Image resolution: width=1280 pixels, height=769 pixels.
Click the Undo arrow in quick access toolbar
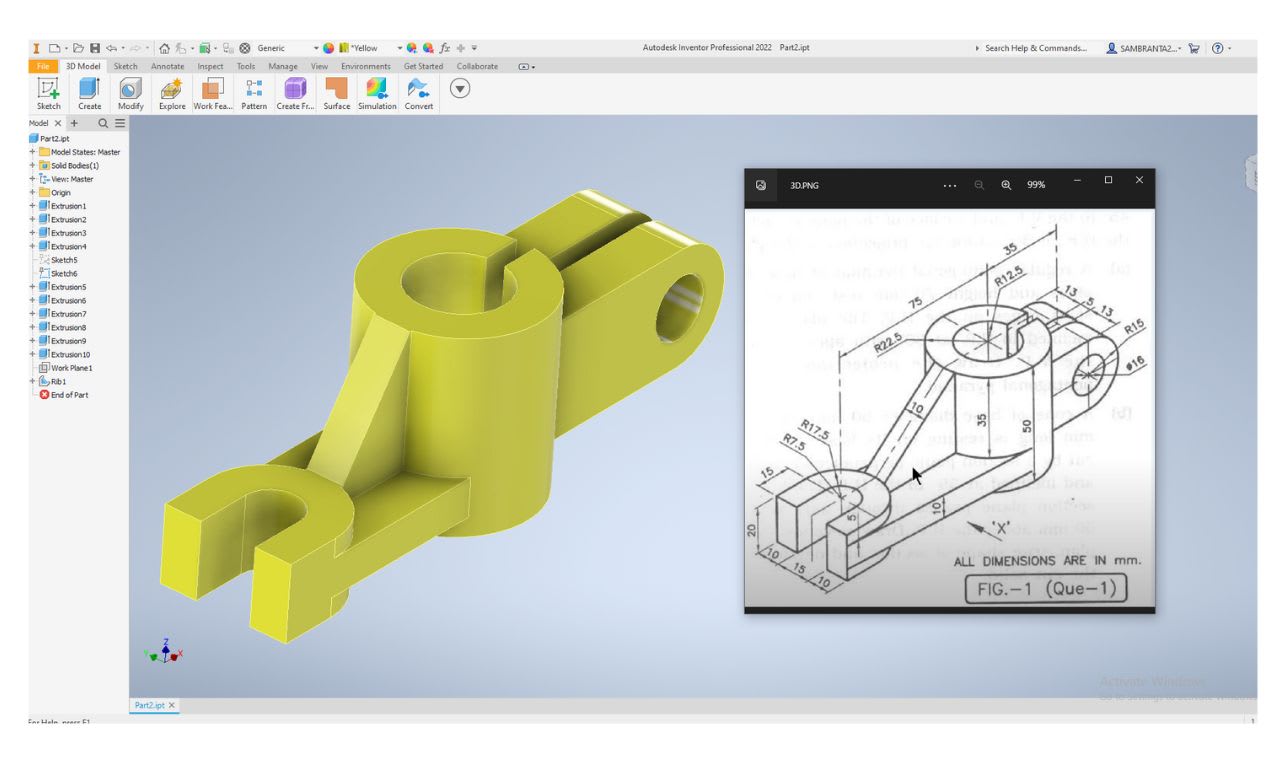tap(110, 48)
